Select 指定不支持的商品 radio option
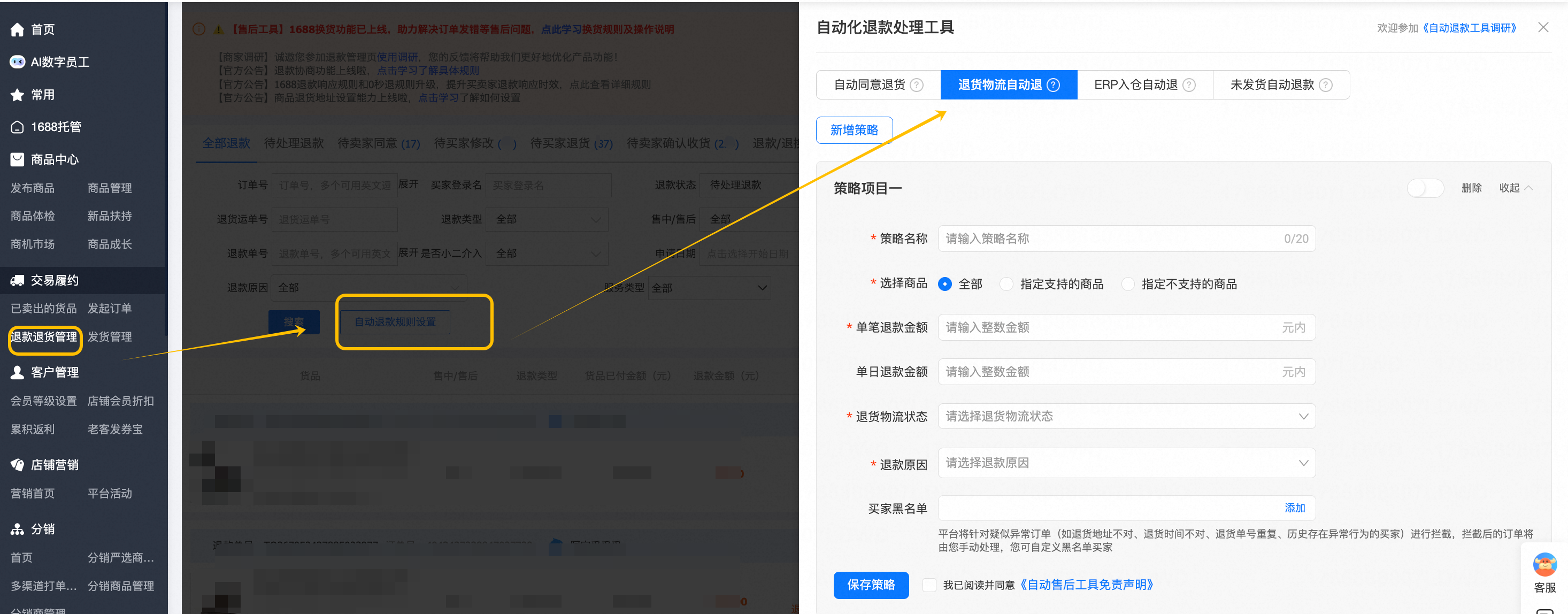This screenshot has height=614, width=1568. [1128, 284]
